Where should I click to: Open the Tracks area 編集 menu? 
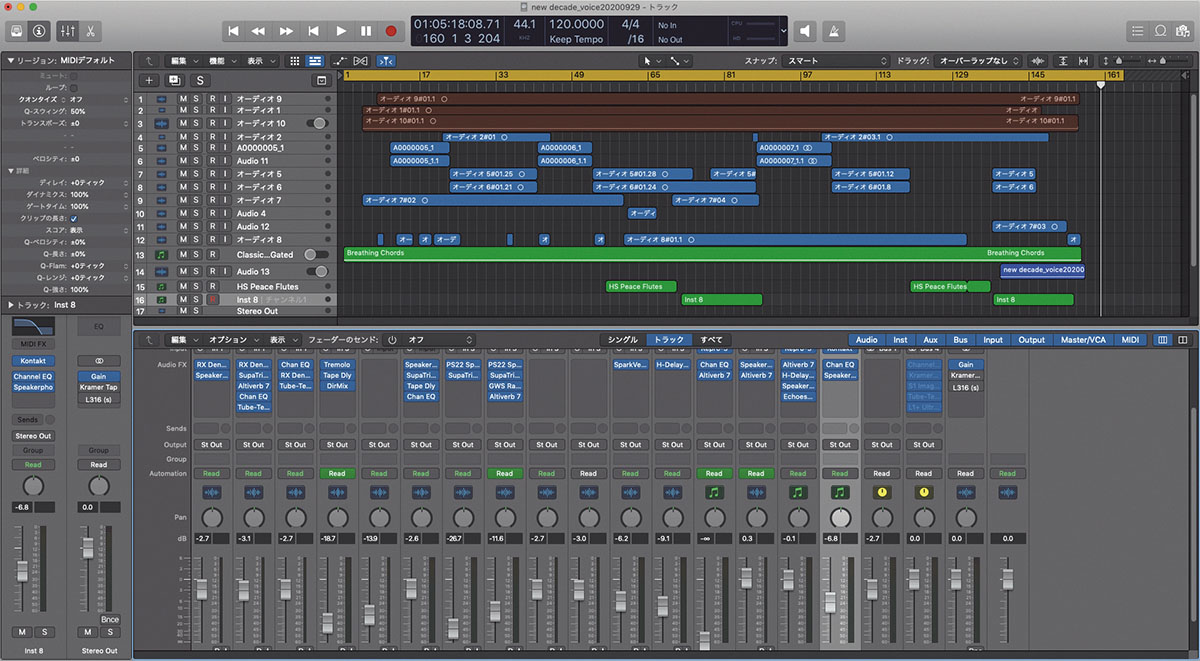pos(183,61)
